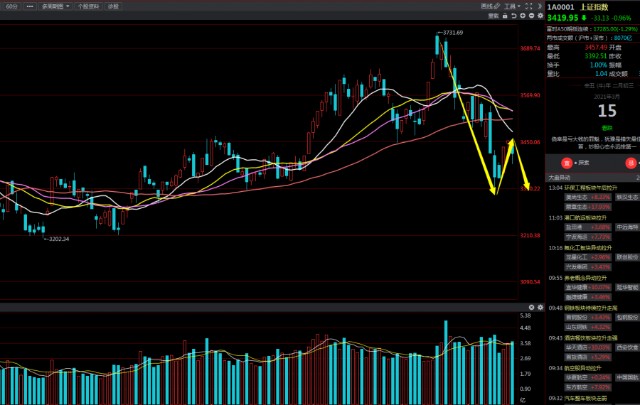Viewport: 640px width, 405px height.
Task: Click the 60分 period button
Action: 13,6
